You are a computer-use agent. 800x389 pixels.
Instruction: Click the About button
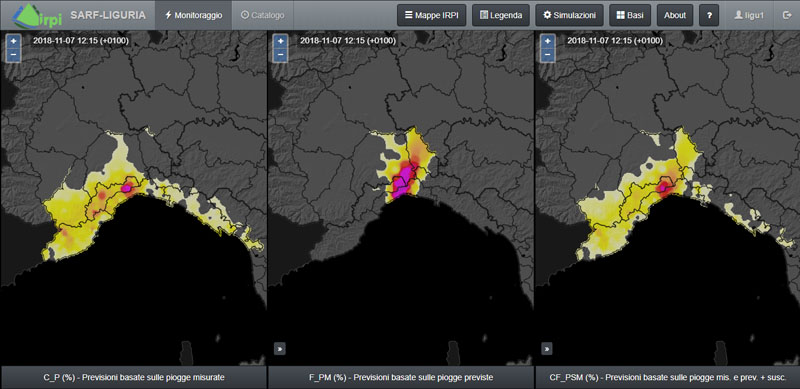click(675, 15)
